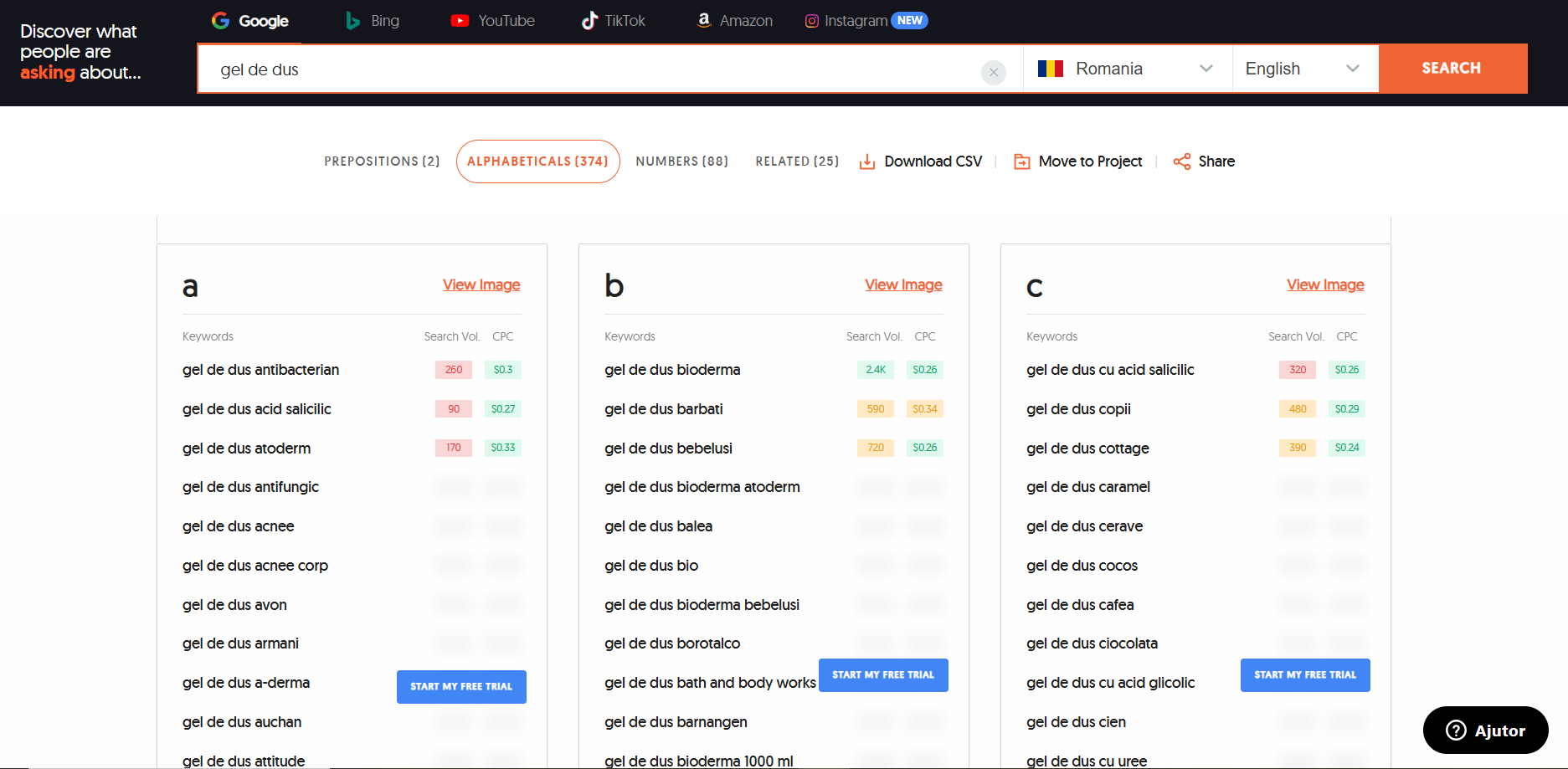Screen dimensions: 1568x769
Task: Open View Image for letter b
Action: point(903,285)
